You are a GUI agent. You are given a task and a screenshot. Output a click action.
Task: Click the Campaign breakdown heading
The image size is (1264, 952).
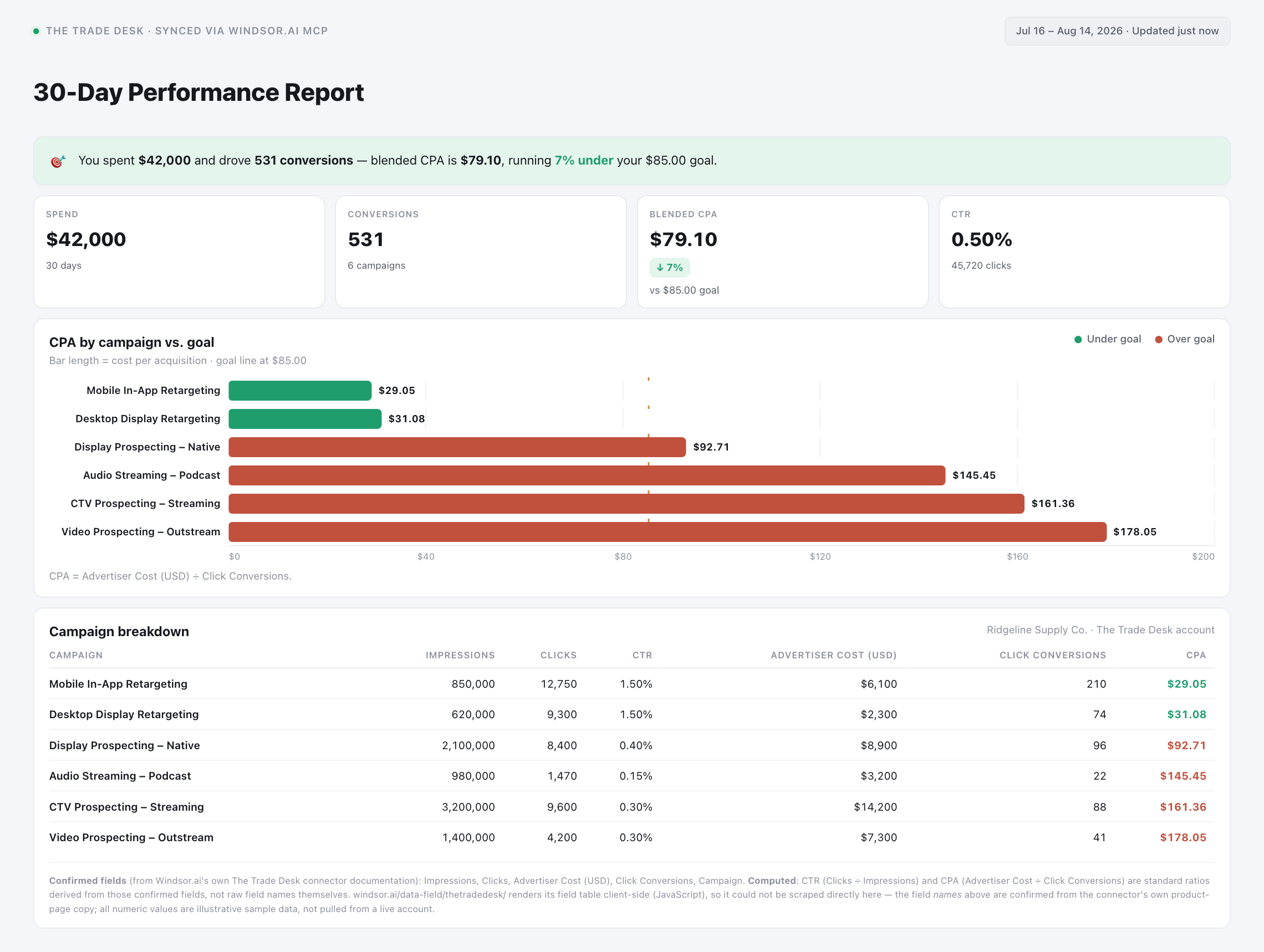click(x=119, y=631)
